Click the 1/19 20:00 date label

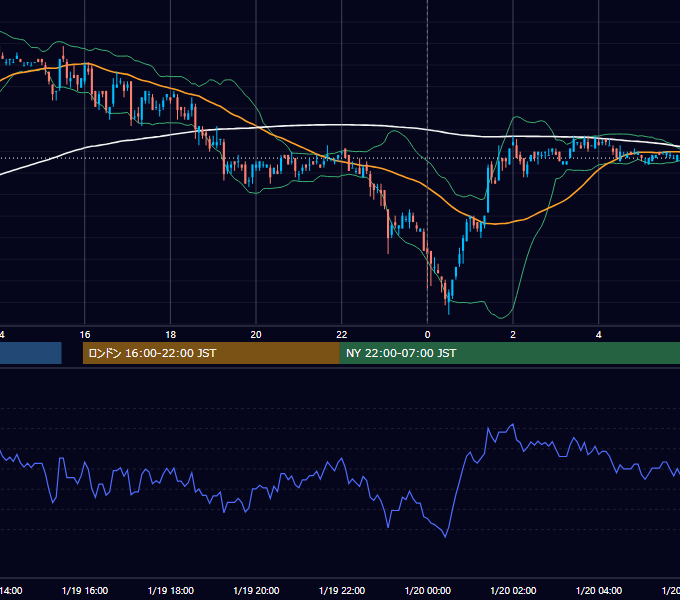click(256, 590)
